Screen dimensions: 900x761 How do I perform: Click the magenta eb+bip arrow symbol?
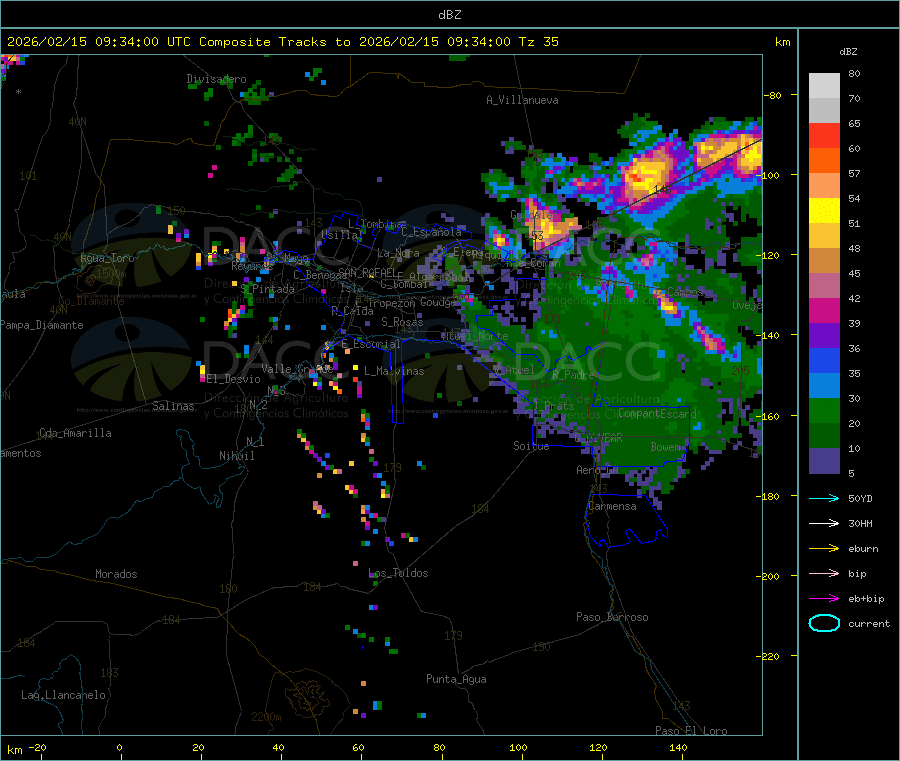click(x=824, y=598)
